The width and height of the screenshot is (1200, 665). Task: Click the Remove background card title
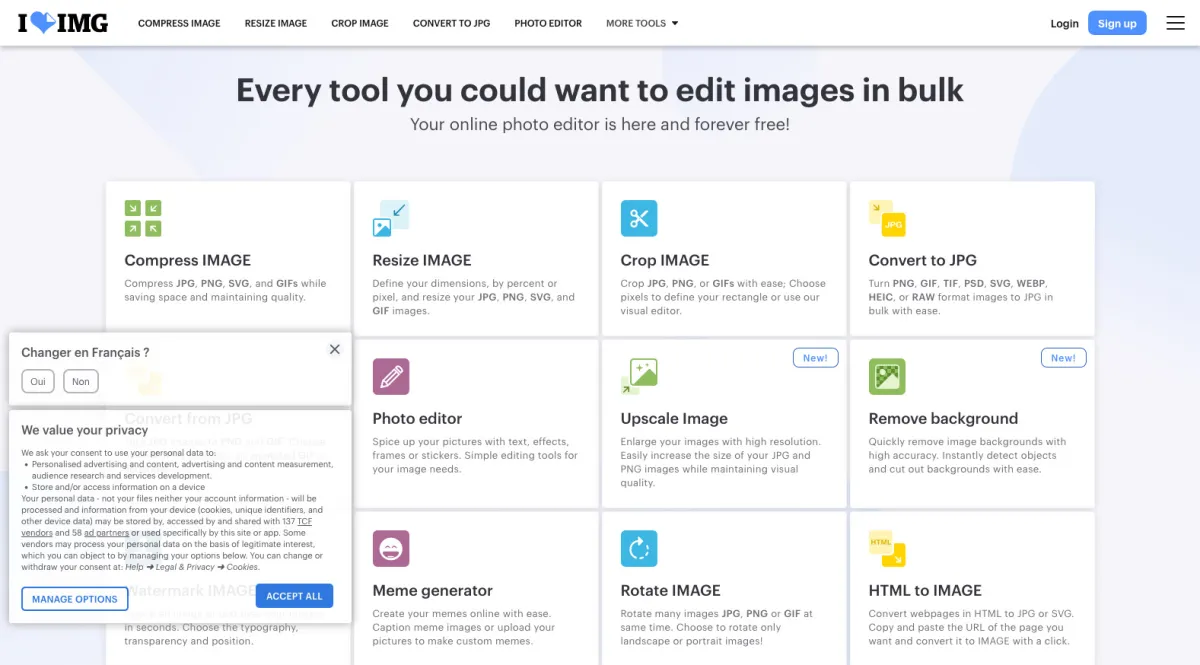(943, 418)
